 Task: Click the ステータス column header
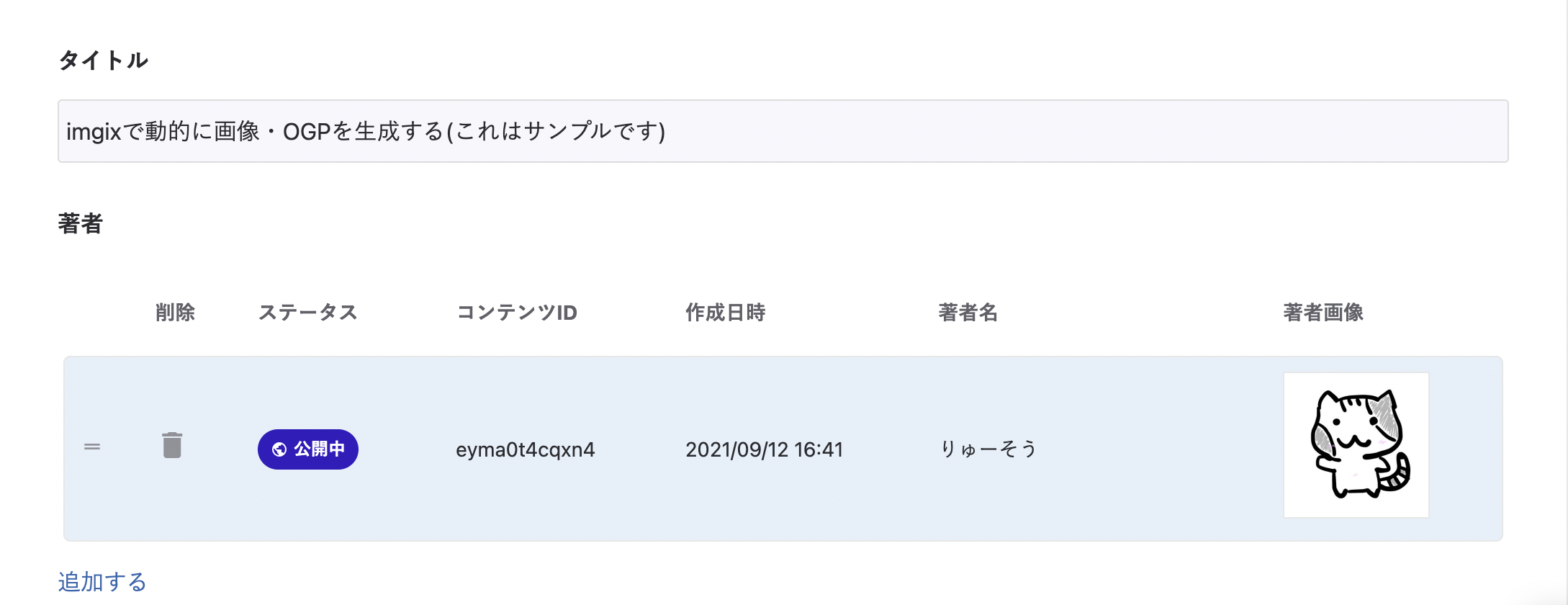coord(307,313)
